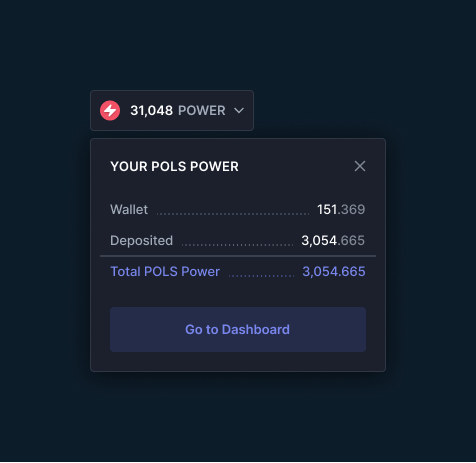
Task: Collapse the POWER dropdown chevron
Action: tap(239, 110)
